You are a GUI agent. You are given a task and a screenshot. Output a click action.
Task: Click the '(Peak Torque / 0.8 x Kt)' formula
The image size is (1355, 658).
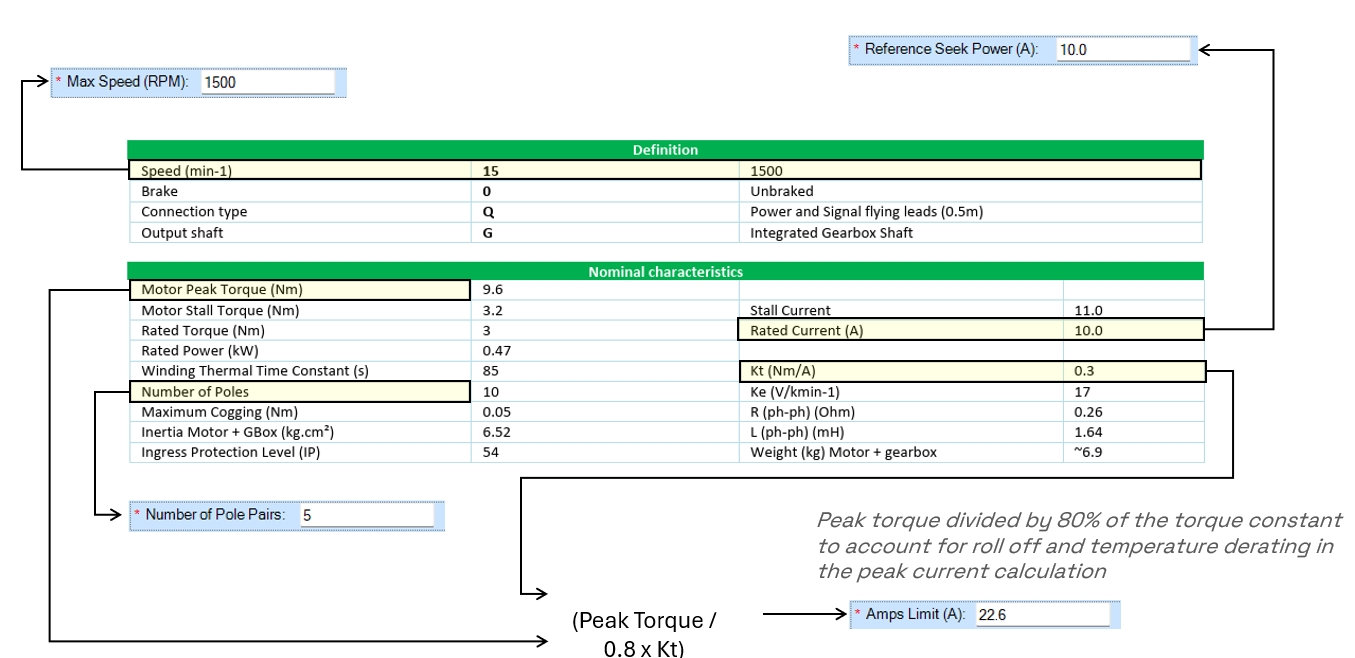[x=644, y=634]
